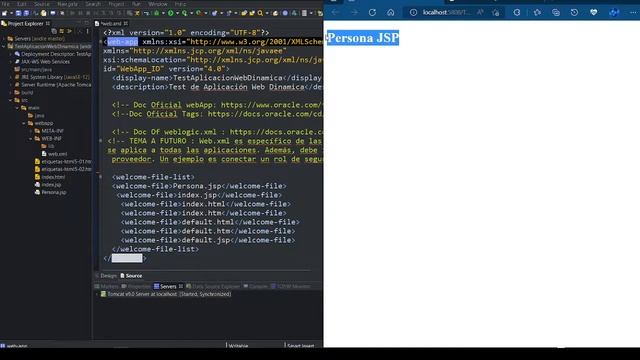Open the File menu in Eclipse
The width and height of the screenshot is (640, 360).
pos(6,4)
